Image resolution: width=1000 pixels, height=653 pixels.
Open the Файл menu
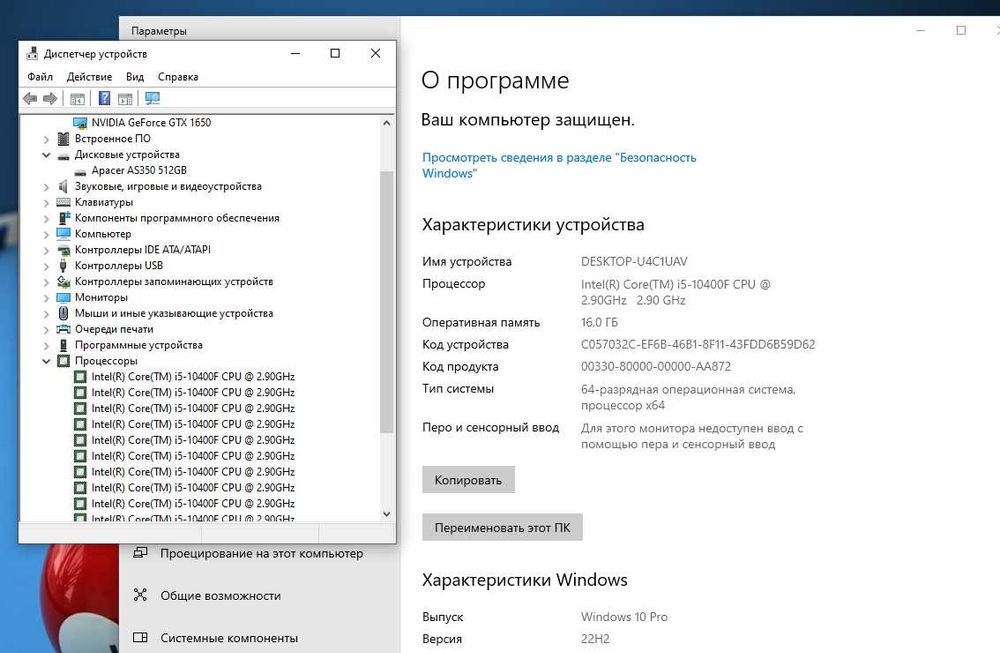40,77
